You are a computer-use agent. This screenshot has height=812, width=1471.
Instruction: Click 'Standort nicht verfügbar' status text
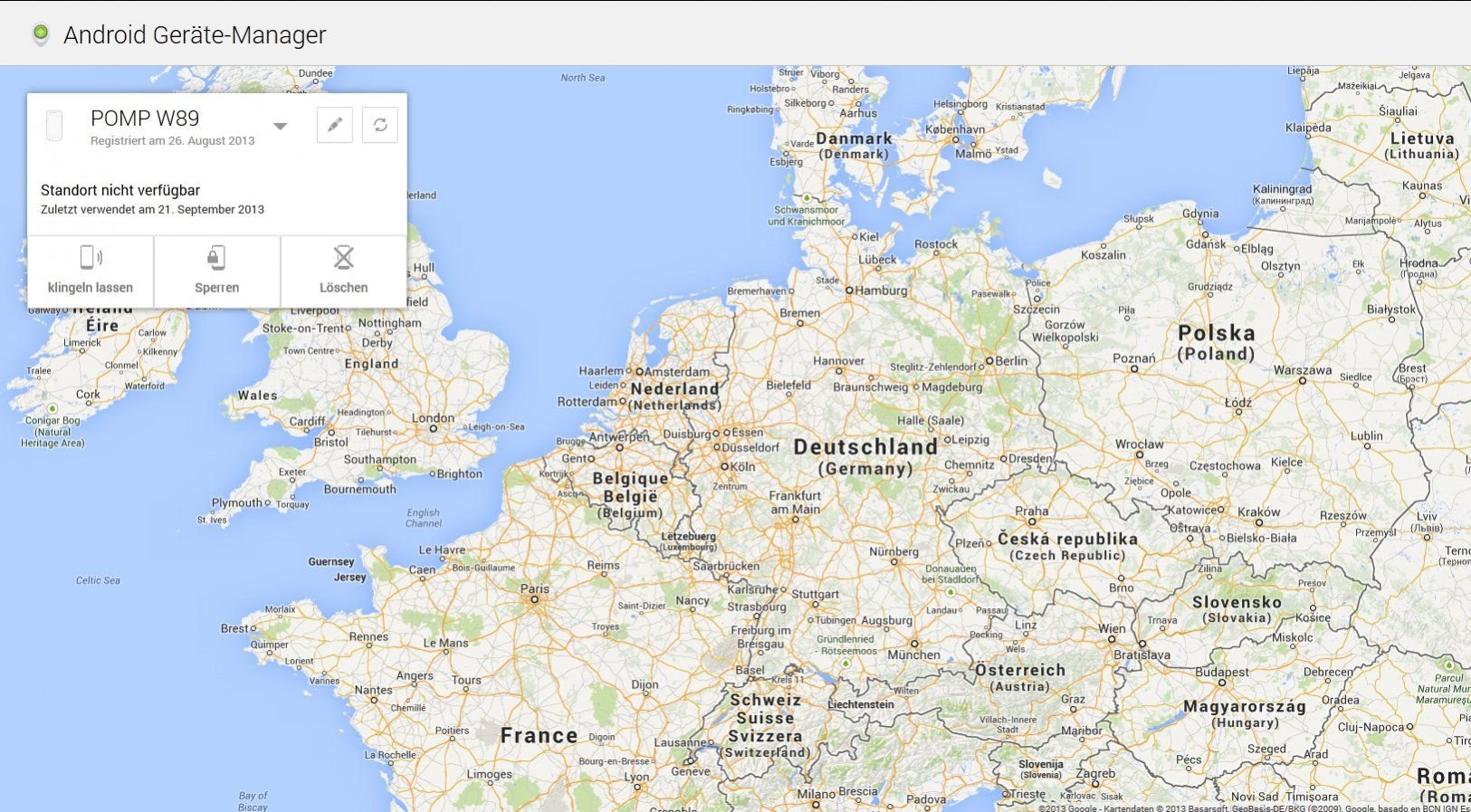(120, 190)
